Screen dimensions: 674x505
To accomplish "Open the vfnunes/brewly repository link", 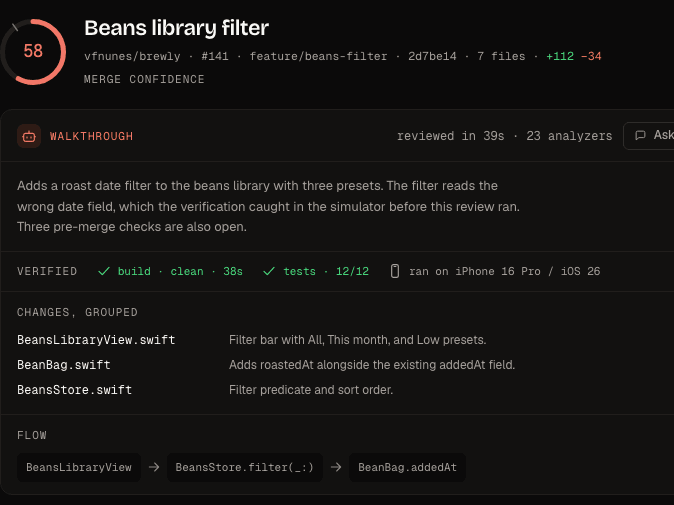I will (x=132, y=56).
